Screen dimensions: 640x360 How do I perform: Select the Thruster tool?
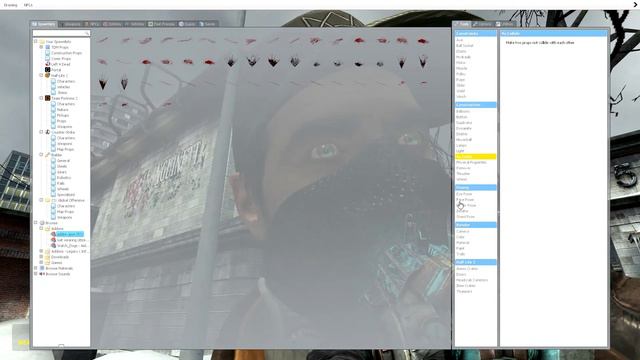coord(463,173)
